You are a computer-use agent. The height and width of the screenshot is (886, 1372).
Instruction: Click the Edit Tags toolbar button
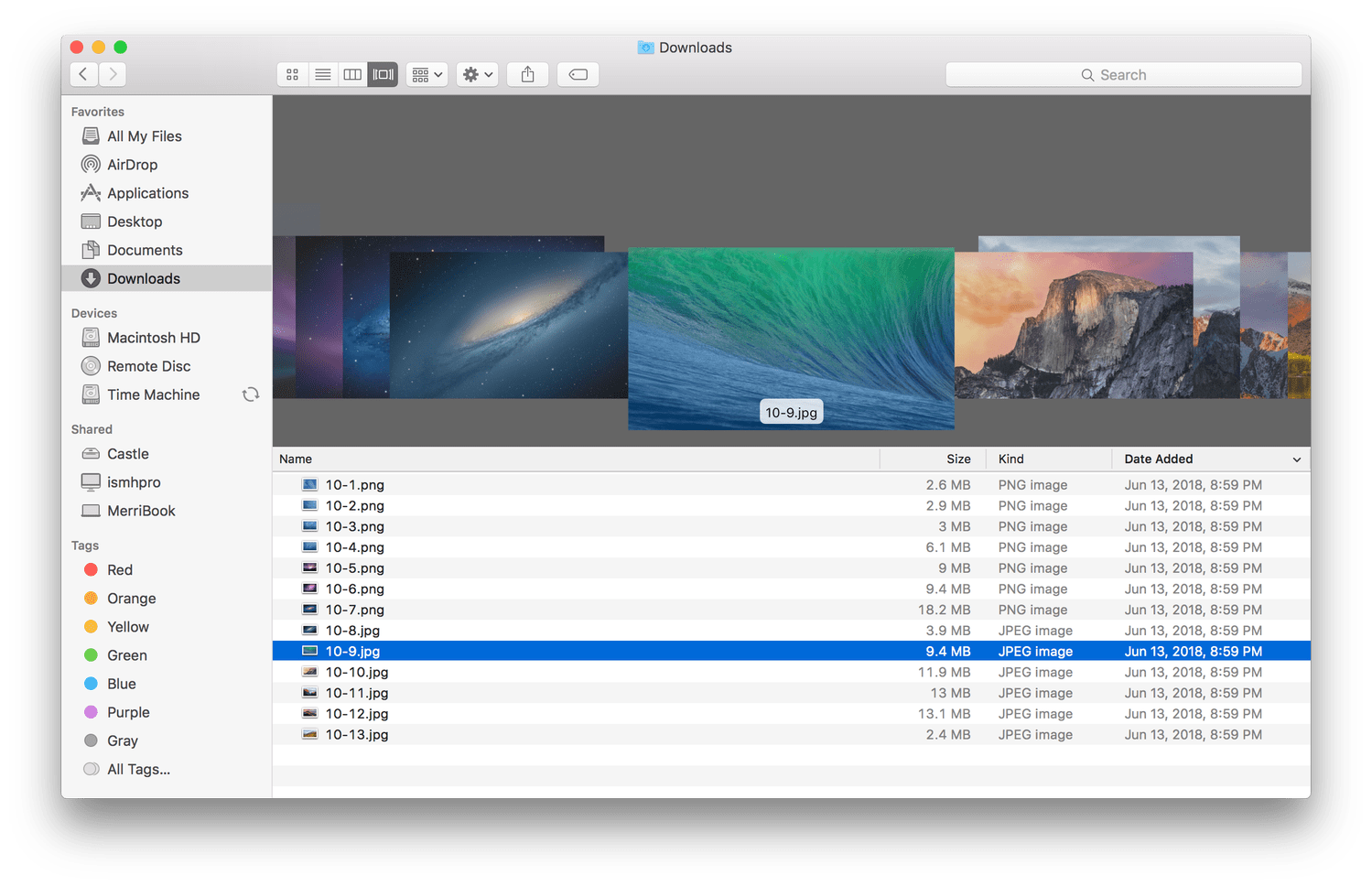click(578, 75)
